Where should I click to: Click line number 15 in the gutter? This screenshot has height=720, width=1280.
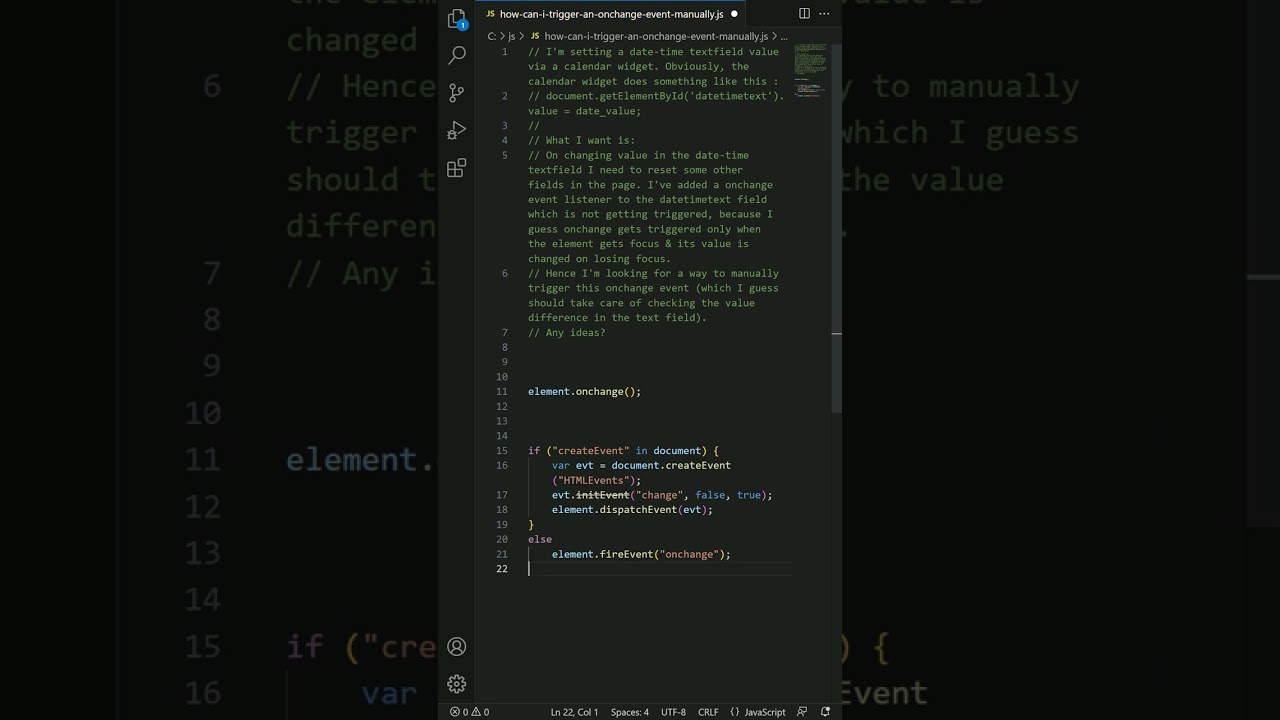[x=502, y=450]
